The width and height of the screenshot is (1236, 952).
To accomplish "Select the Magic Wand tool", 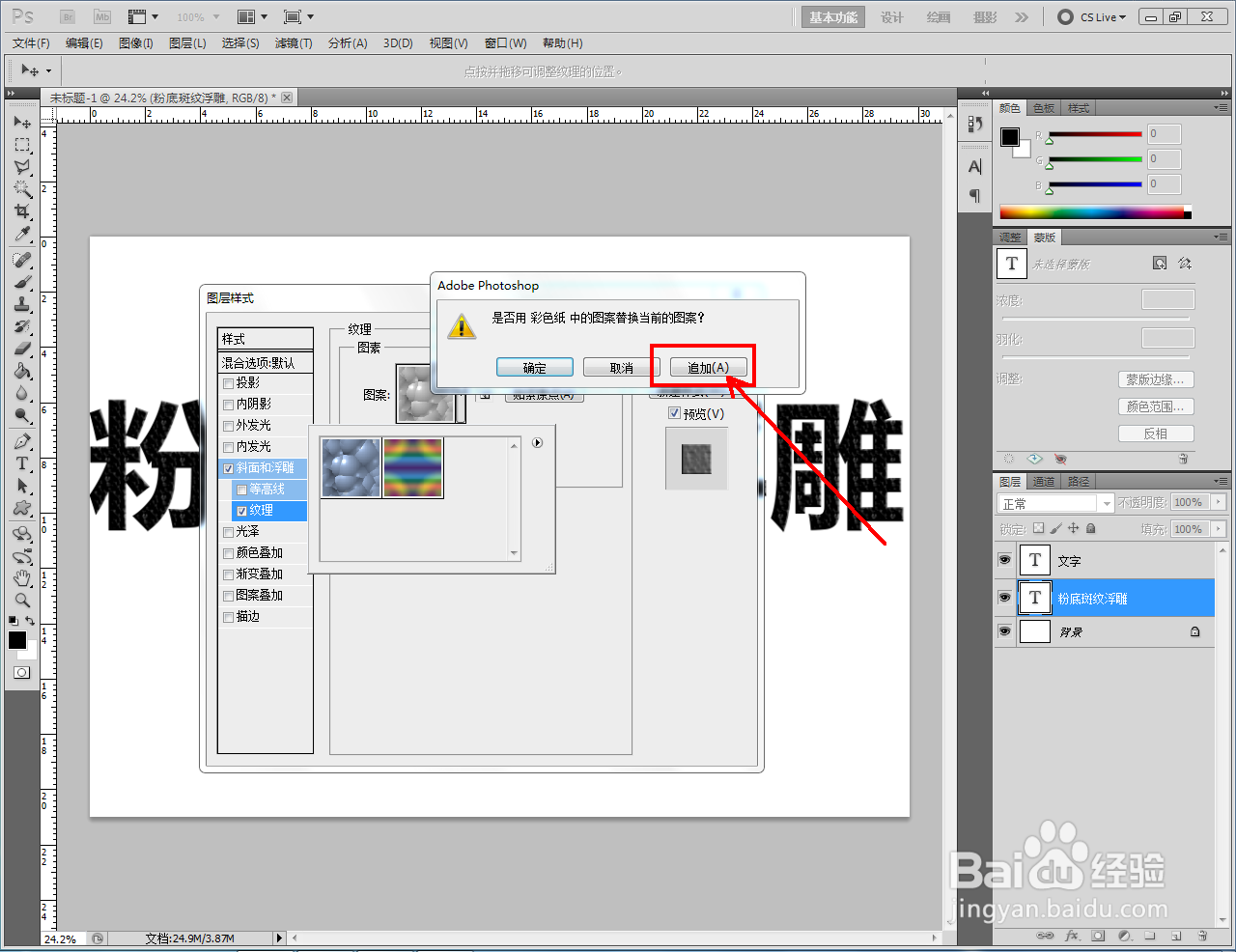I will tap(22, 189).
